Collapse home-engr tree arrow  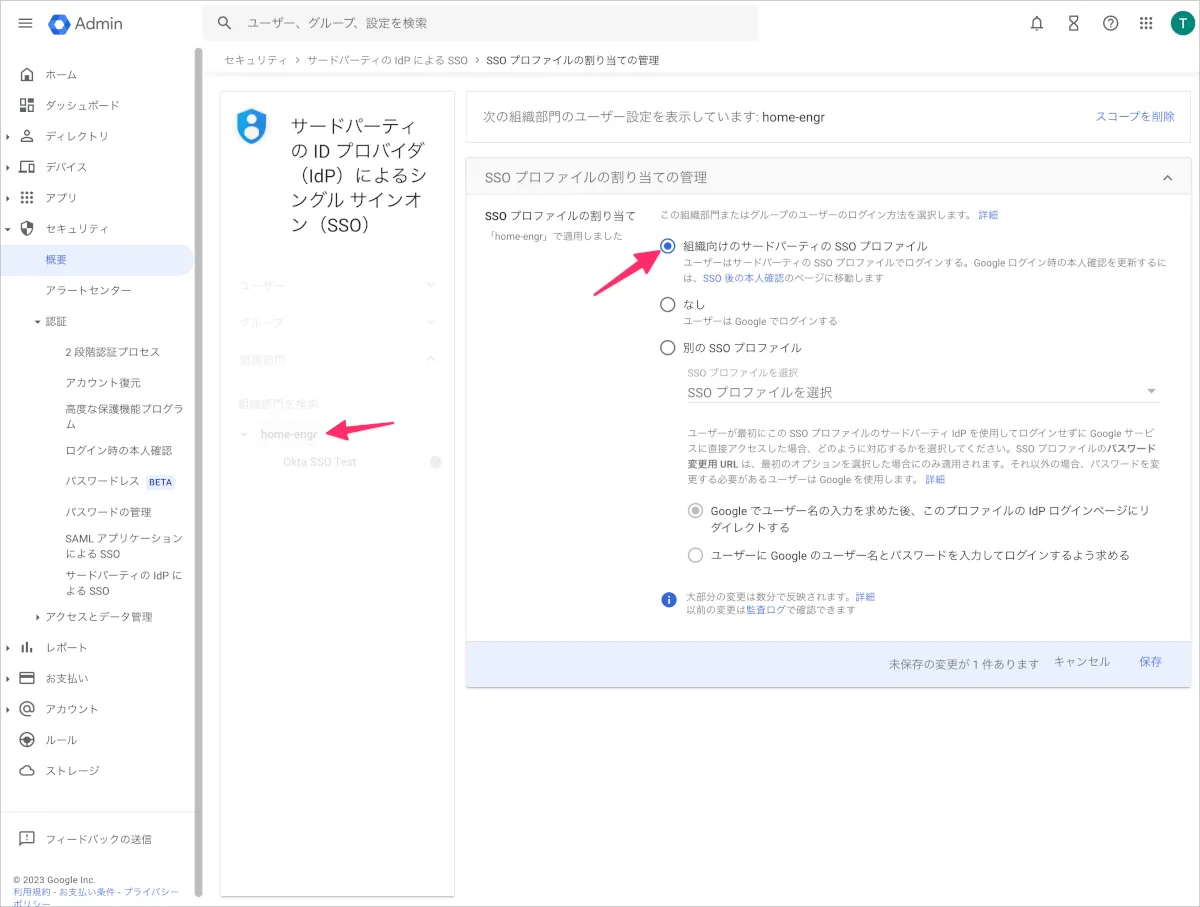[245, 434]
